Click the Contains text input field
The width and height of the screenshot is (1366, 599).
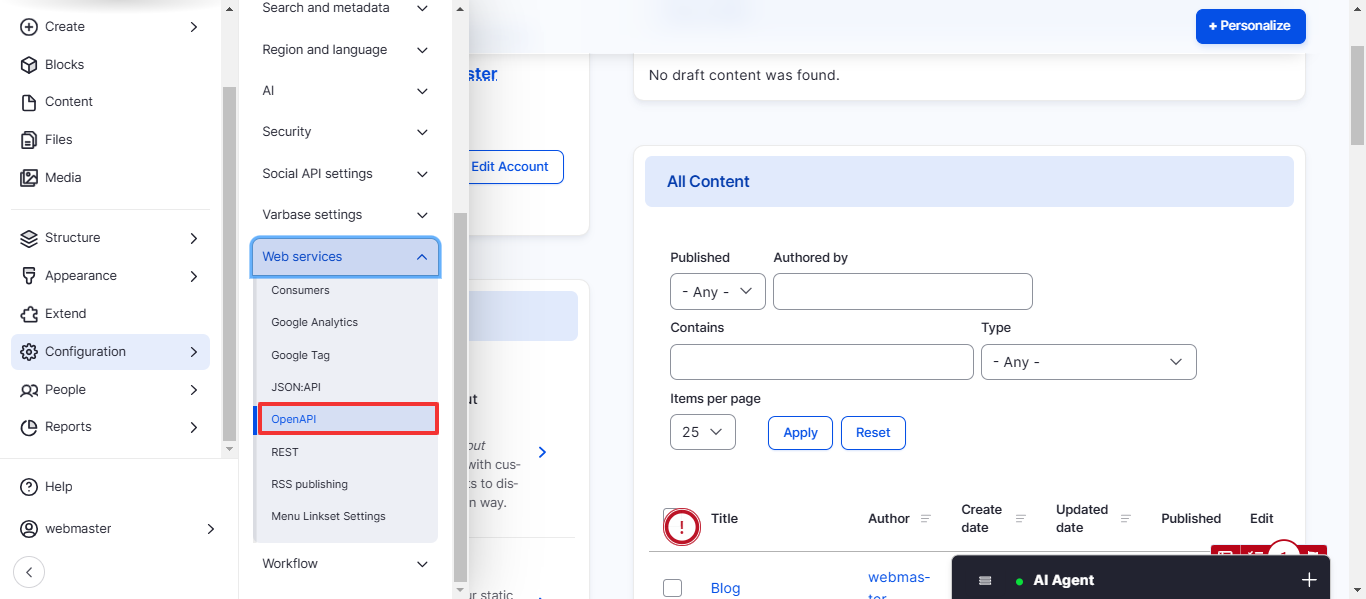821,362
